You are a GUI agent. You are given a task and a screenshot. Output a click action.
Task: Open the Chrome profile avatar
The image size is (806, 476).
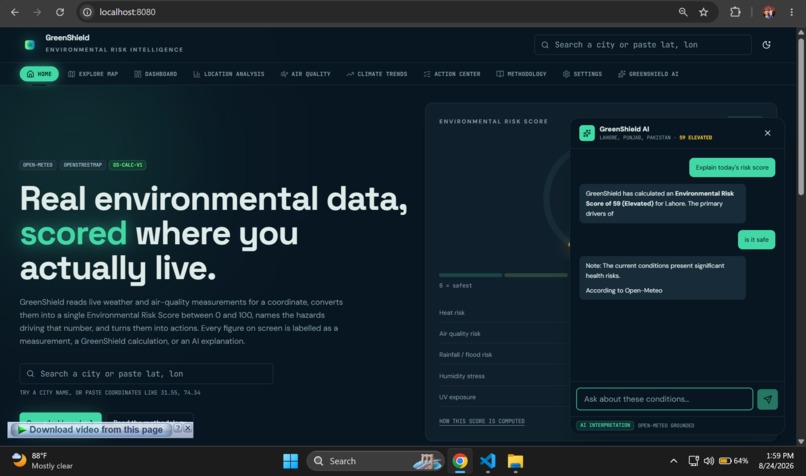pos(769,12)
